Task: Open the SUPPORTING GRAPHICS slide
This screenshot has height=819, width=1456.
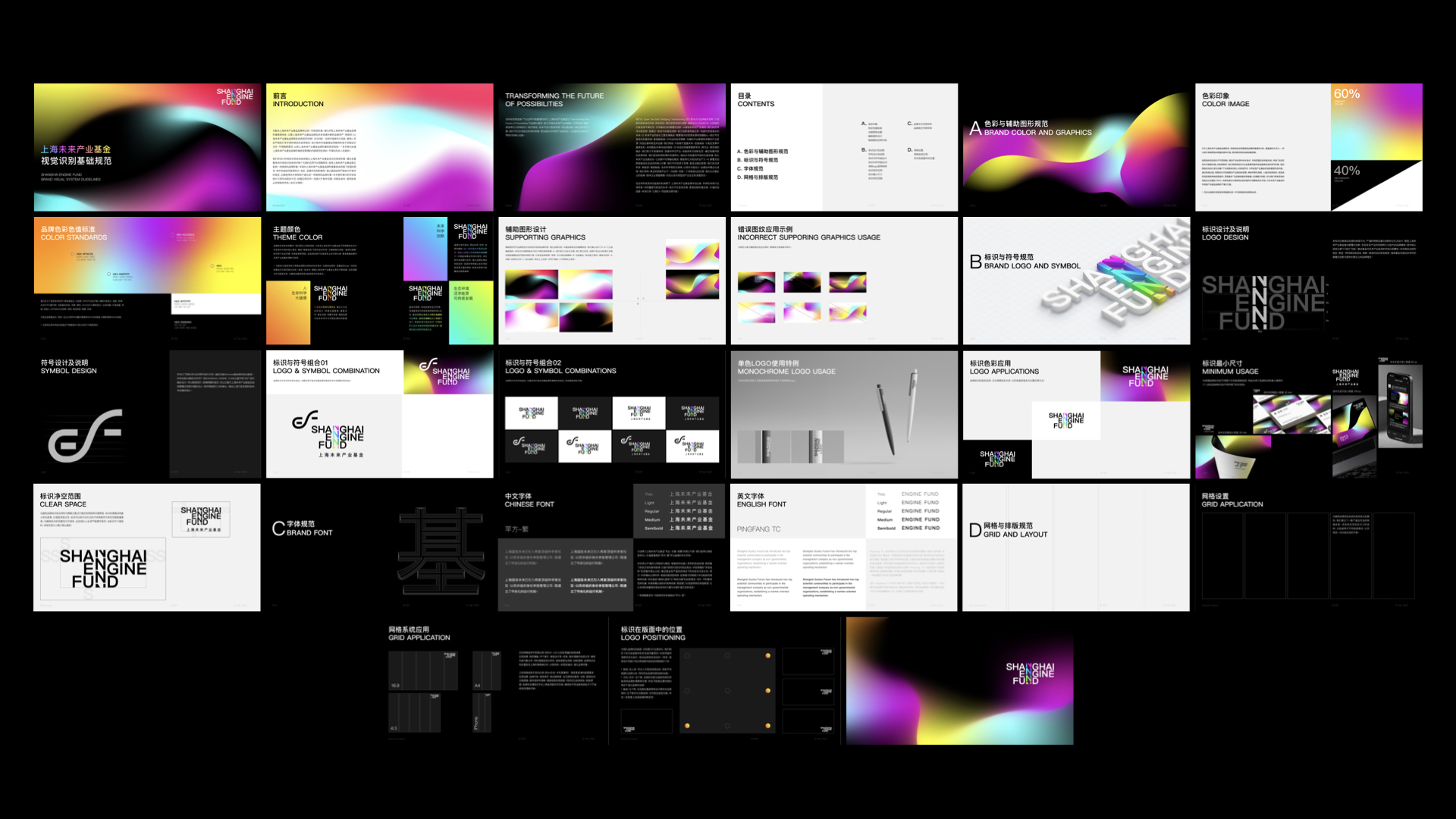Action: [611, 281]
